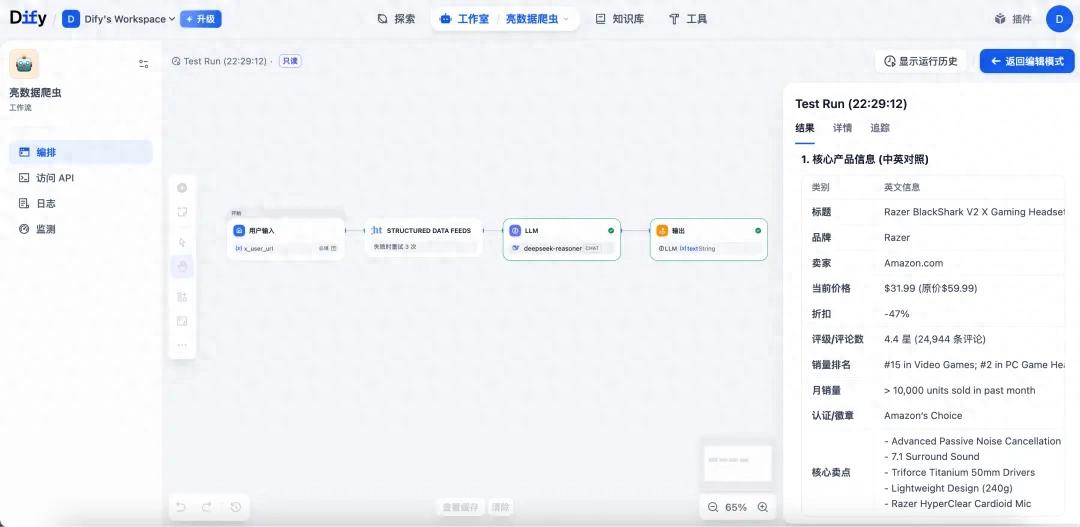Switch to 详情 tab in run panel
Viewport: 1080px width, 527px height.
[842, 128]
